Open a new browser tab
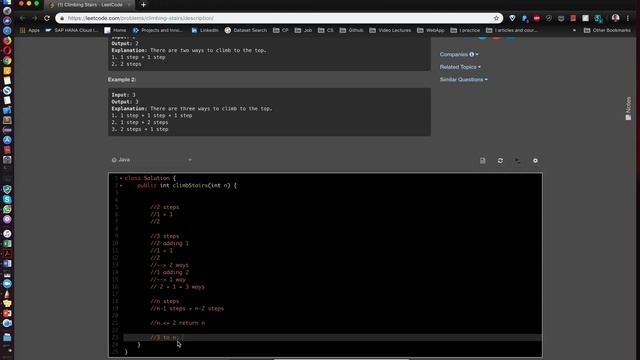The height and width of the screenshot is (360, 640). pos(143,4)
